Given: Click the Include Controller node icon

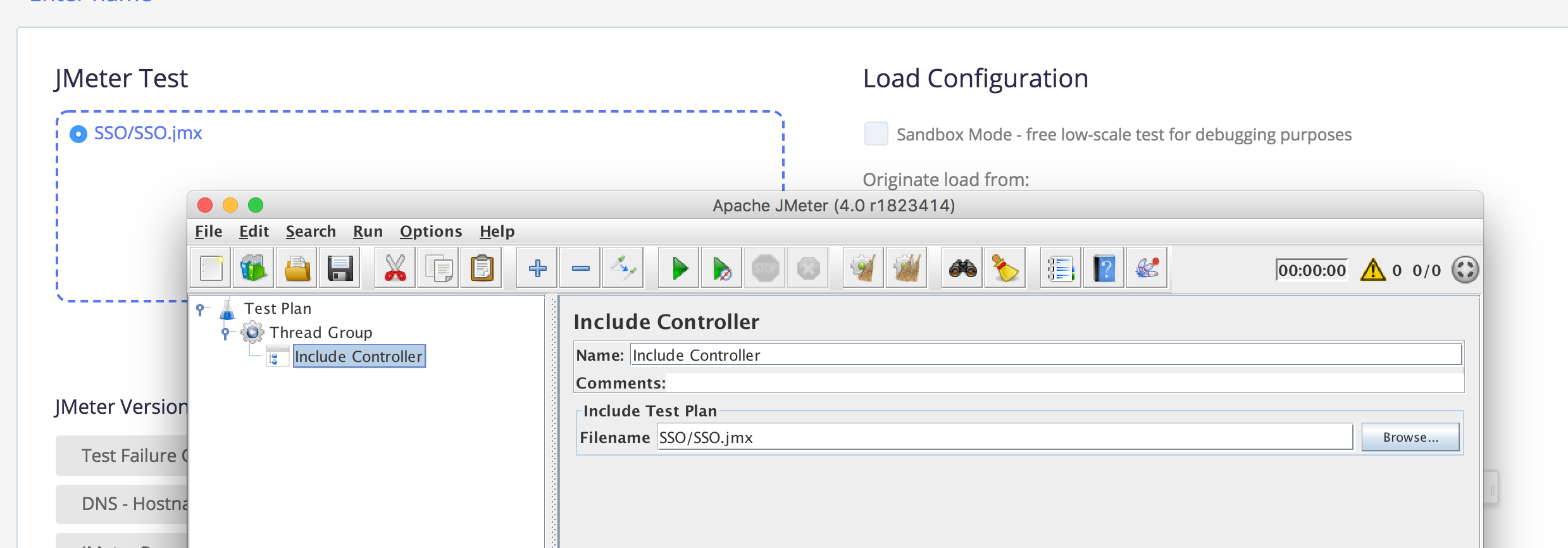Looking at the screenshot, I should tap(277, 356).
